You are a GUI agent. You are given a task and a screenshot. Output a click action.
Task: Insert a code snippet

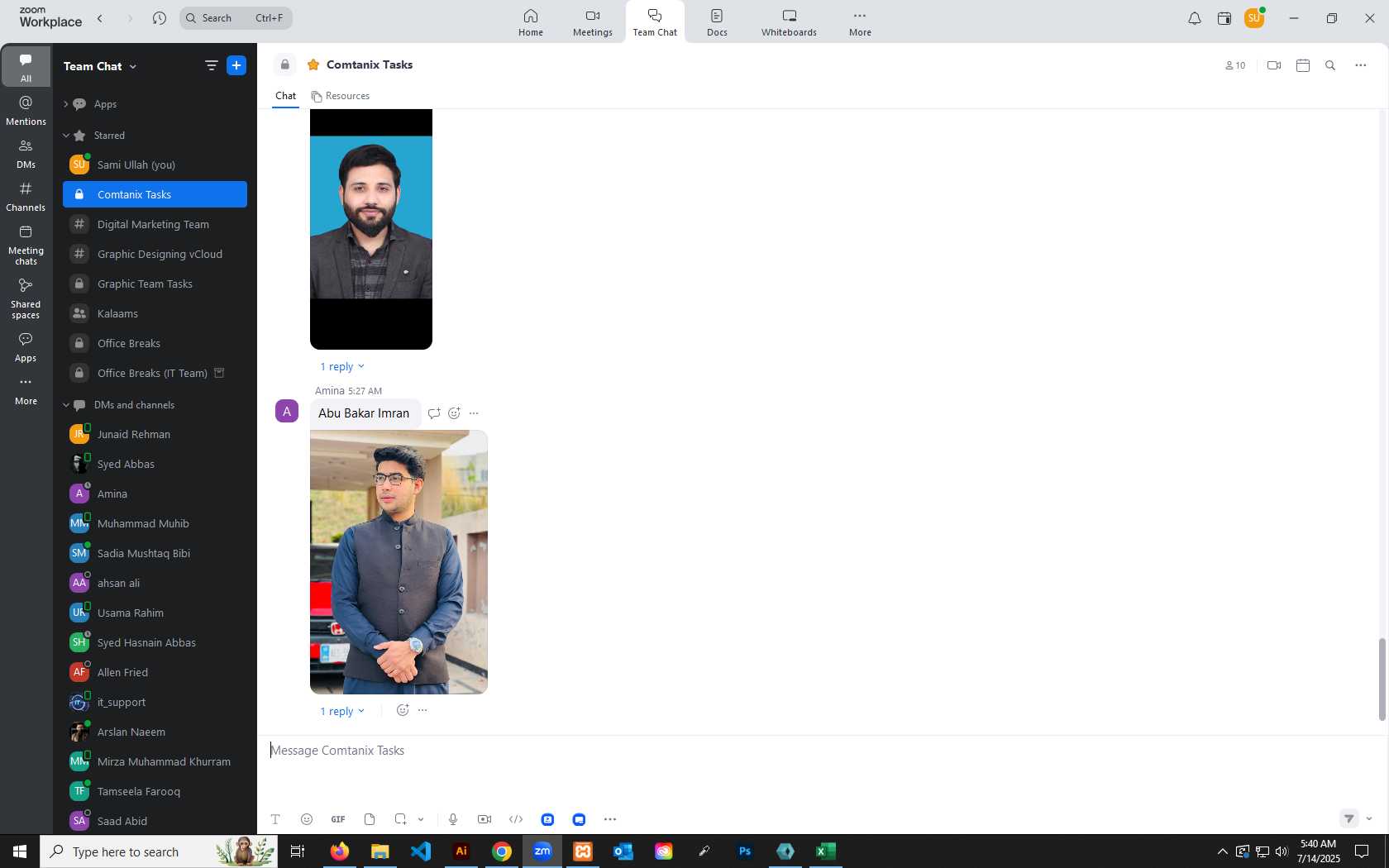(x=516, y=819)
